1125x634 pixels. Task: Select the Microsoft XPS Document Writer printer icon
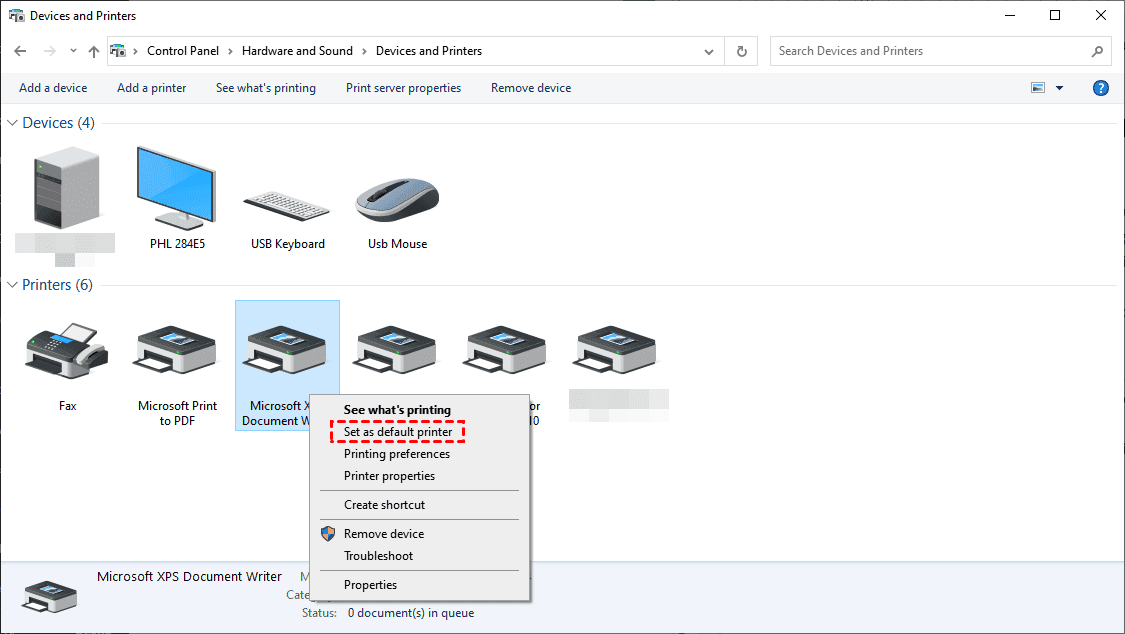coord(286,349)
